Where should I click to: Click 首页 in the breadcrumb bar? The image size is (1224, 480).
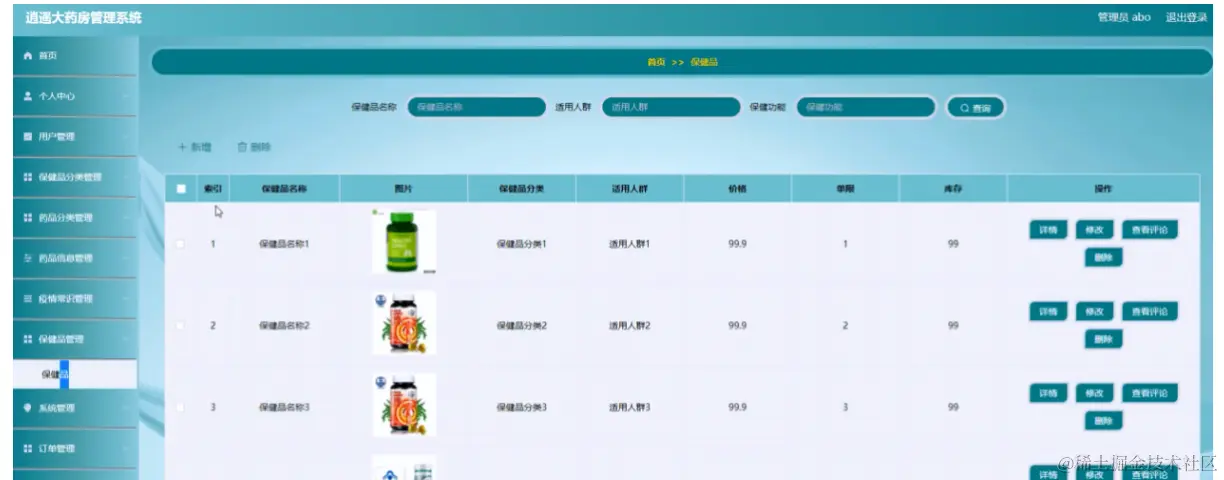coord(656,62)
